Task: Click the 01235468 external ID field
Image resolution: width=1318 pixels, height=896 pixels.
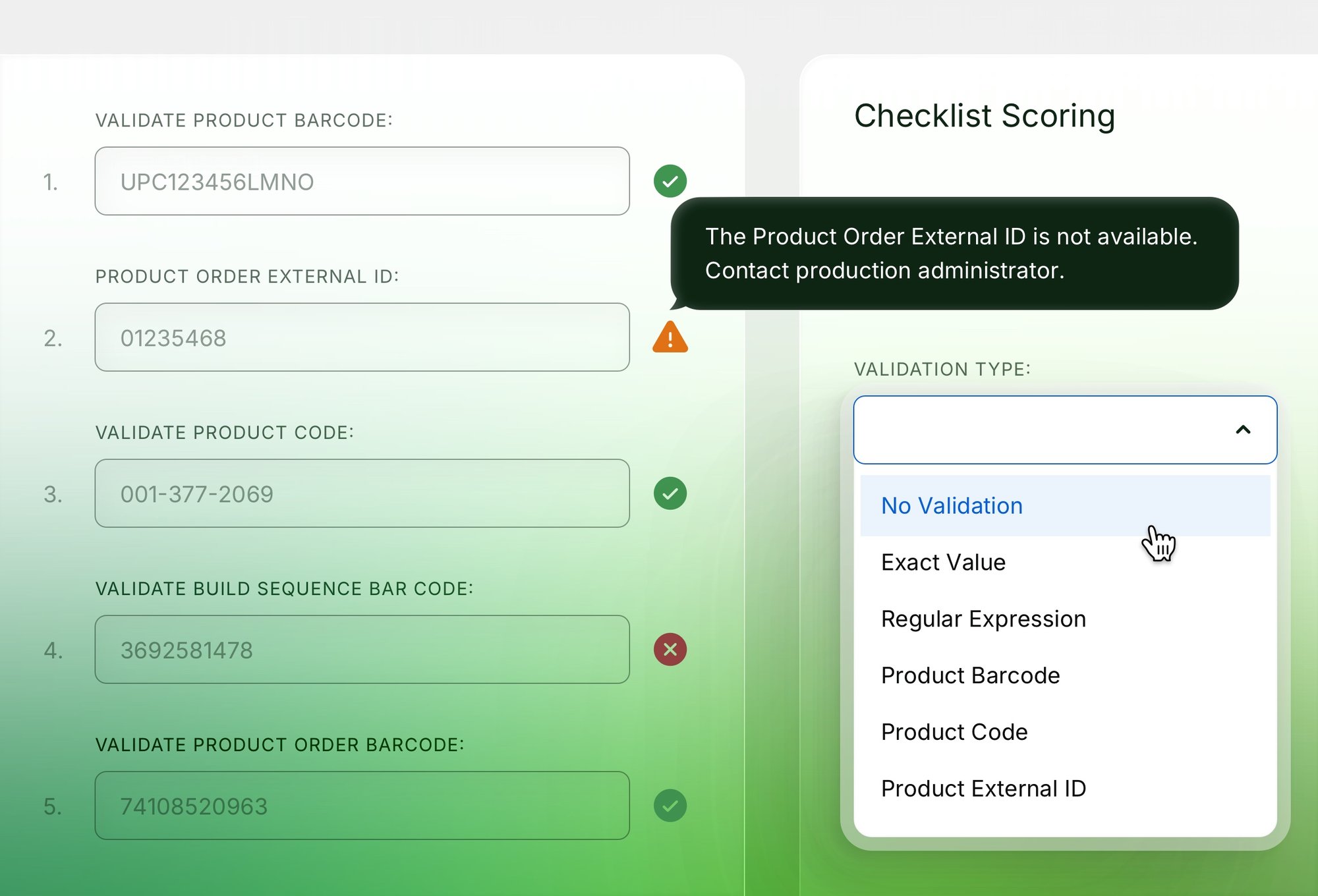Action: click(x=362, y=337)
